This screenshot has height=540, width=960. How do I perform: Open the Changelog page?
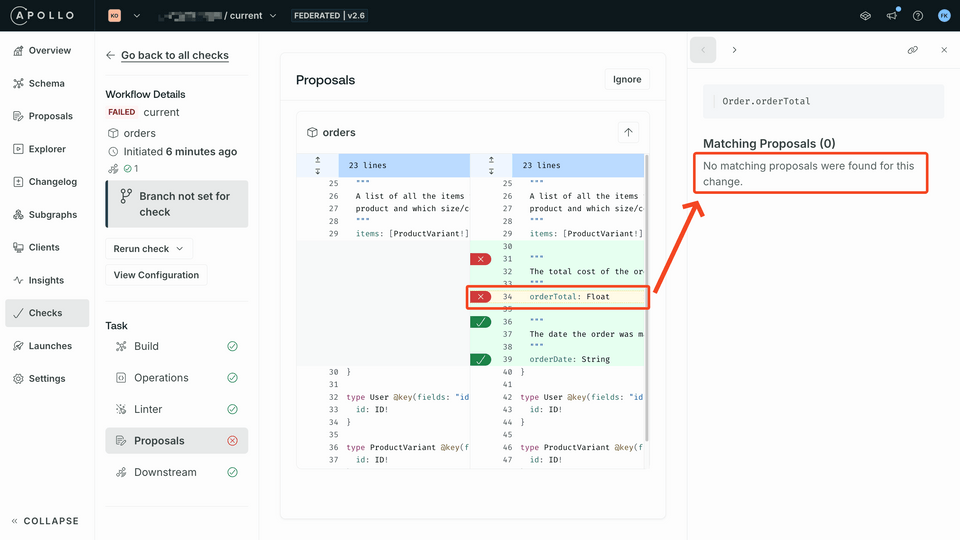click(x=47, y=181)
